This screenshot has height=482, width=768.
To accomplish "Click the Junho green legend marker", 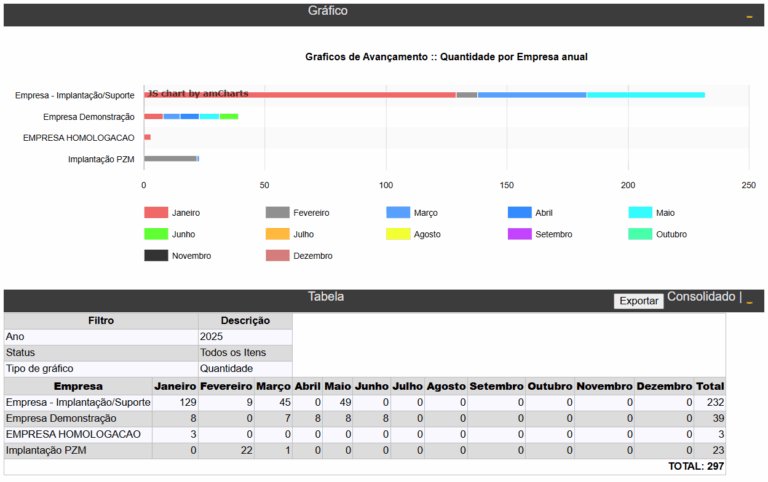I will [x=157, y=234].
